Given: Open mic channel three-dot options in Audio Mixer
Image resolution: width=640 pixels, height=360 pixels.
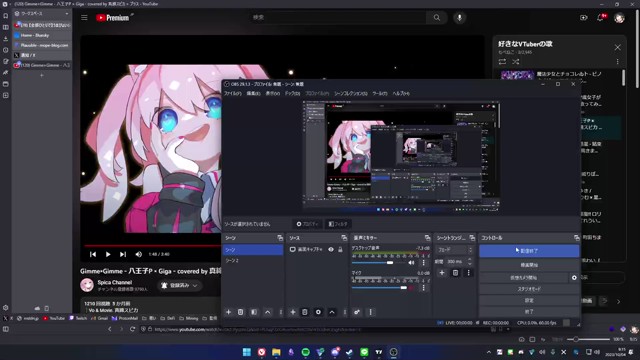Looking at the screenshot, I should coord(423,288).
